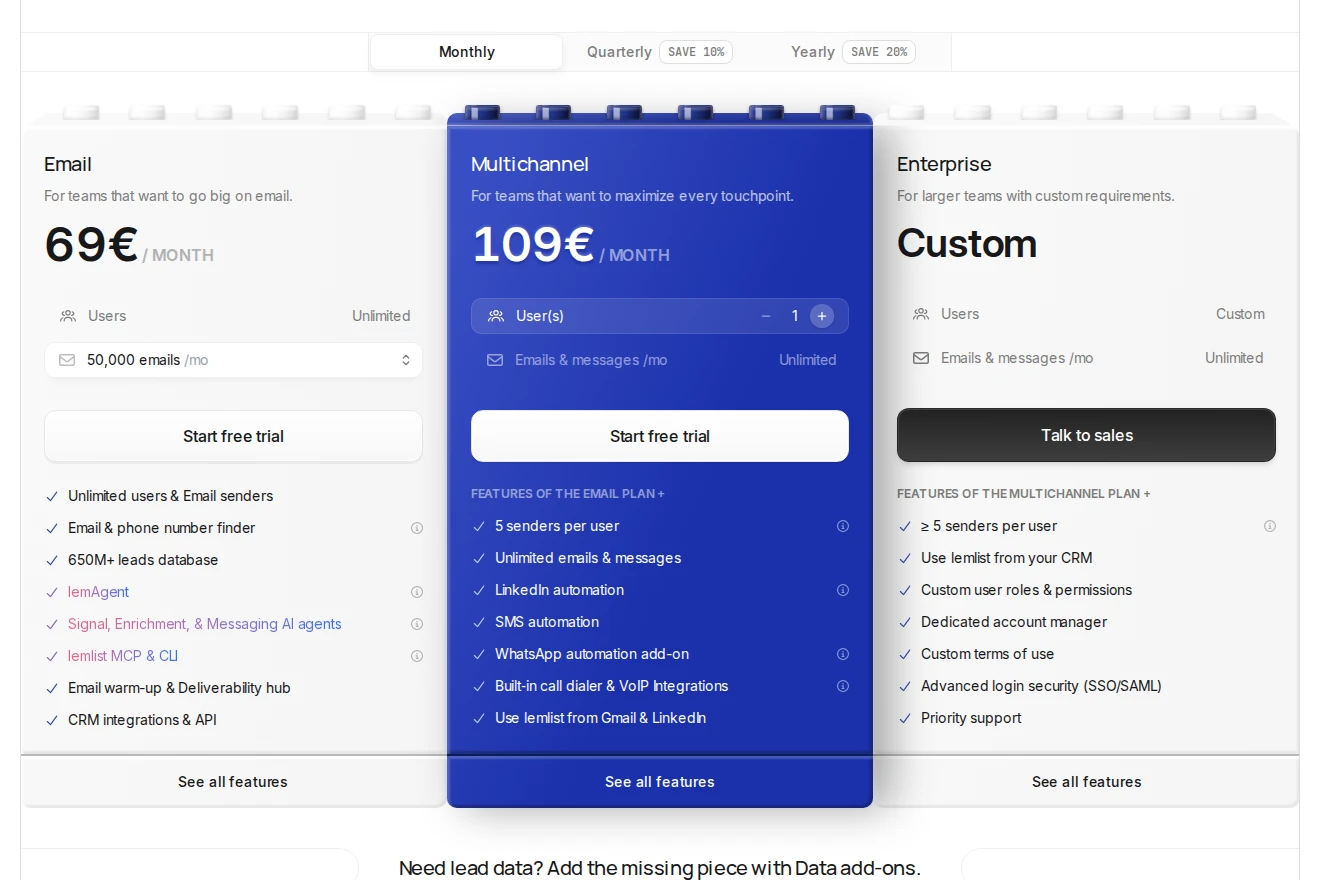Screen dimensions: 1320x880
Task: Open the lemAgent feature link
Action: pyautogui.click(x=98, y=592)
